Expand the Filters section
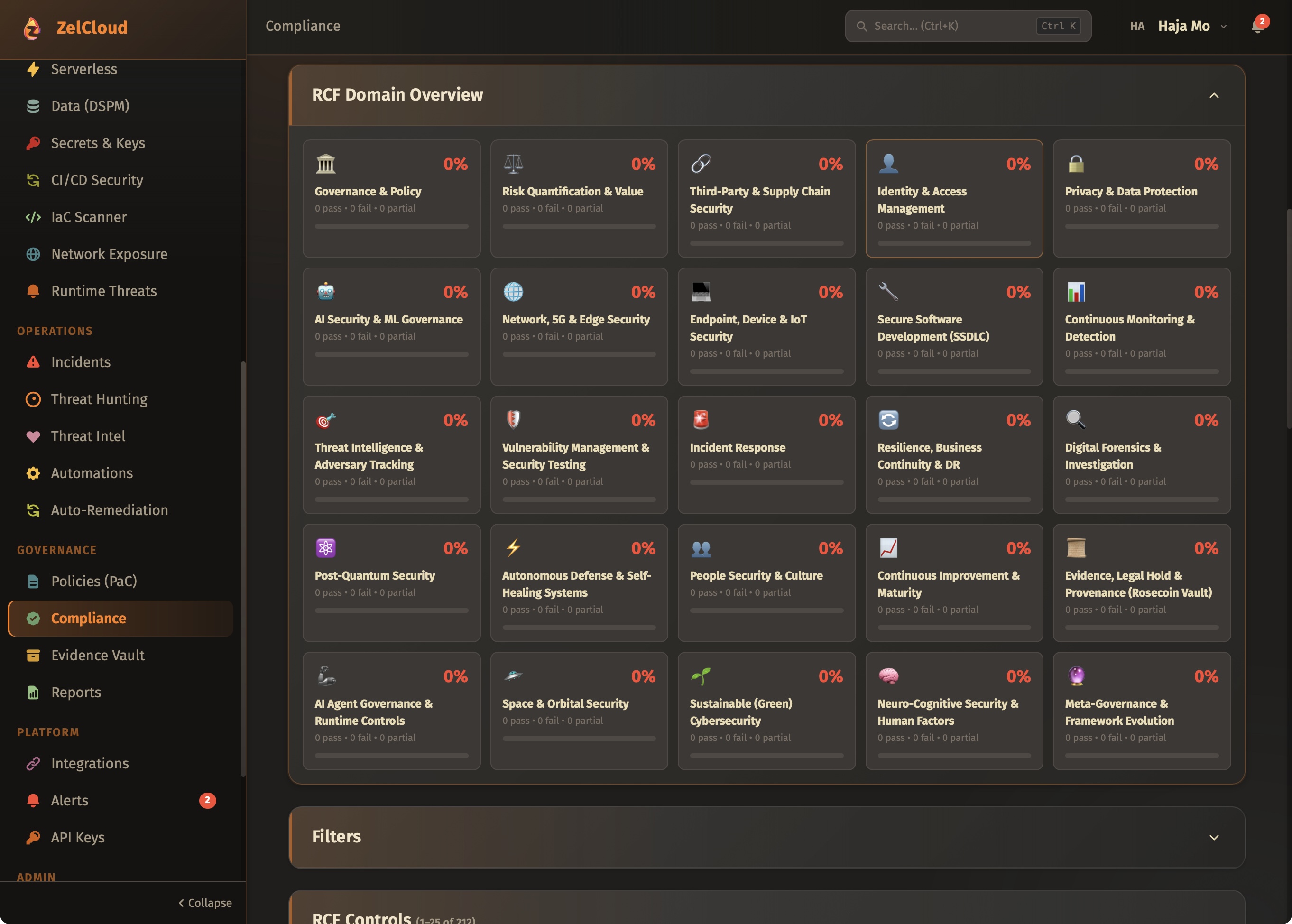1292x924 pixels. click(x=1213, y=837)
